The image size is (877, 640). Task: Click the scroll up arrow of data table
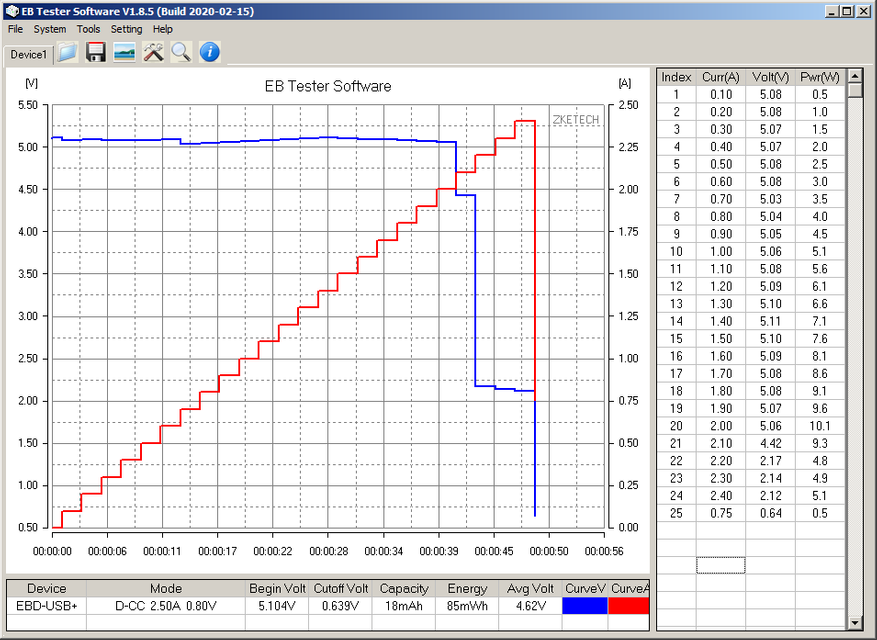coord(855,76)
